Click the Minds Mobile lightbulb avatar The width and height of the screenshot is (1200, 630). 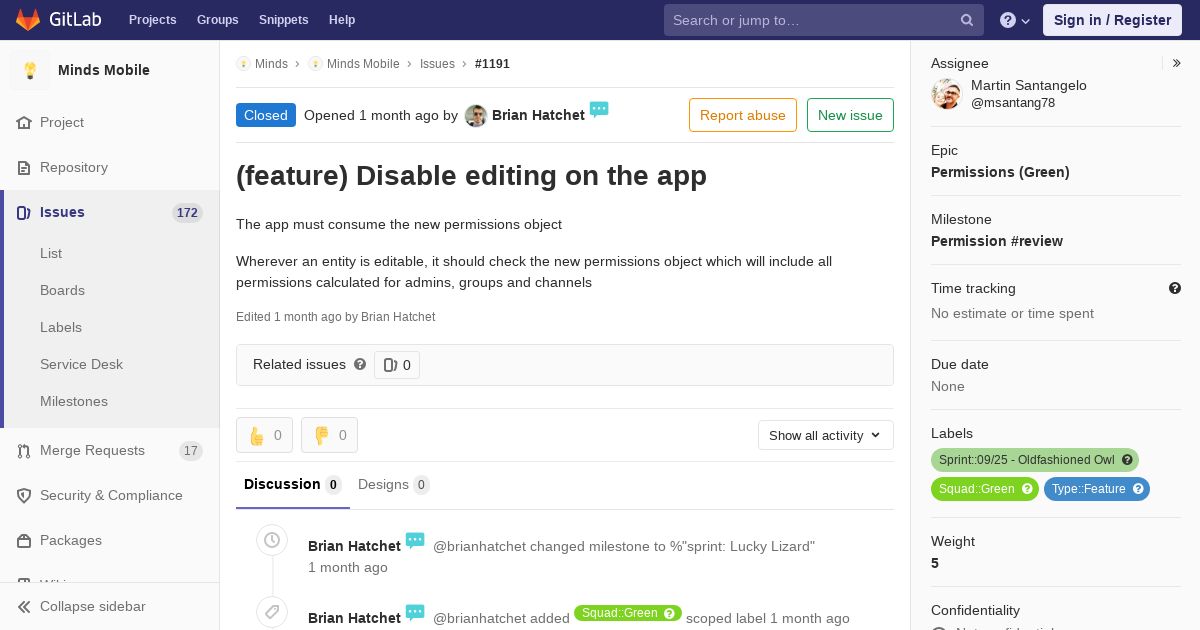pyautogui.click(x=30, y=70)
